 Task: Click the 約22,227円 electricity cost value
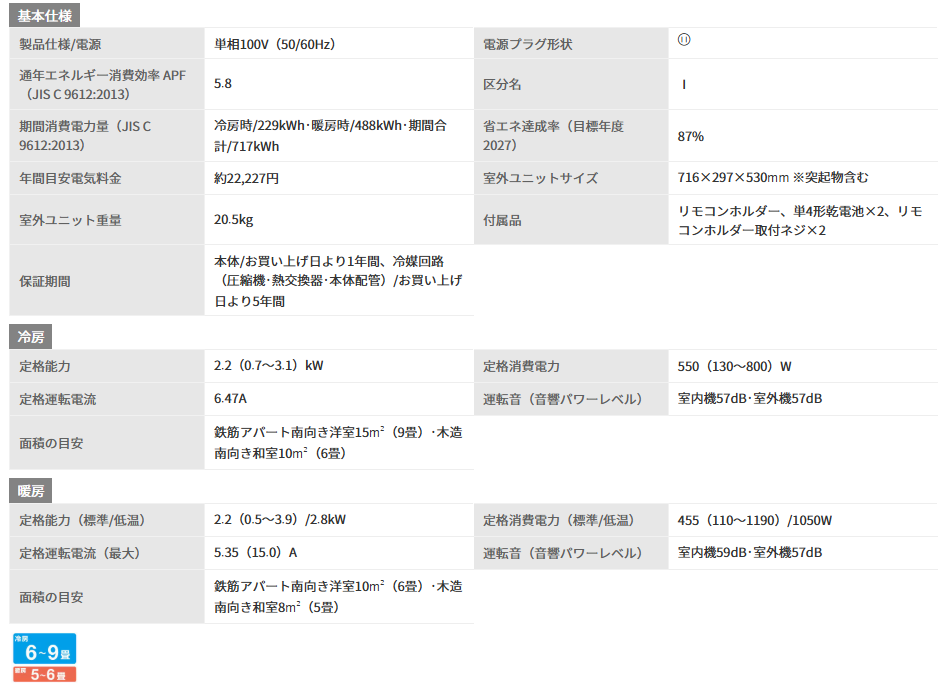246,178
